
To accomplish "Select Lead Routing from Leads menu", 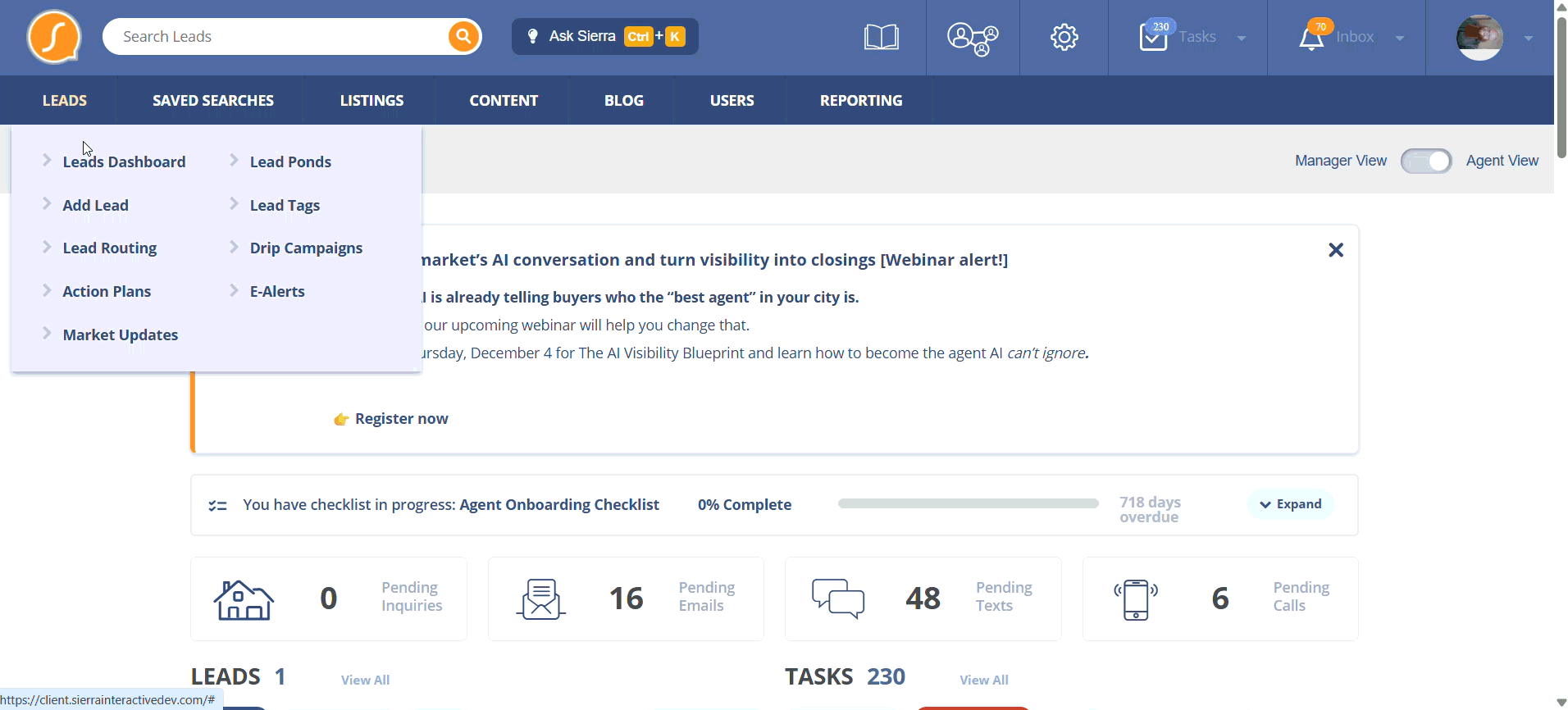I will click(109, 248).
